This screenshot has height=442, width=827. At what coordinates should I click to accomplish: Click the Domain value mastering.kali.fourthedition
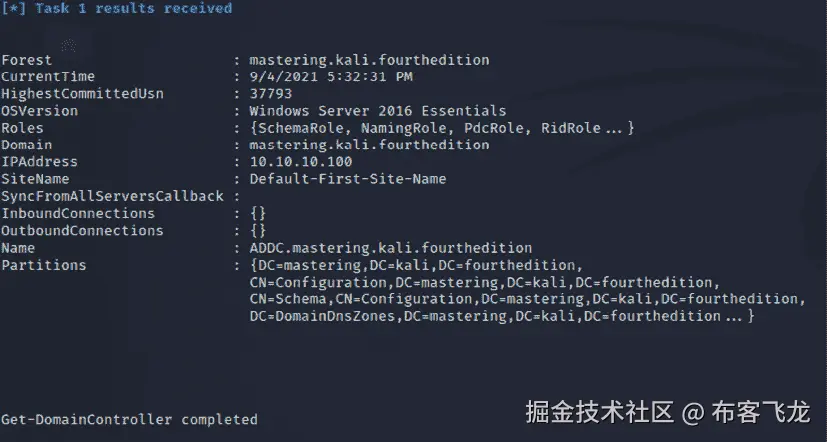(369, 145)
